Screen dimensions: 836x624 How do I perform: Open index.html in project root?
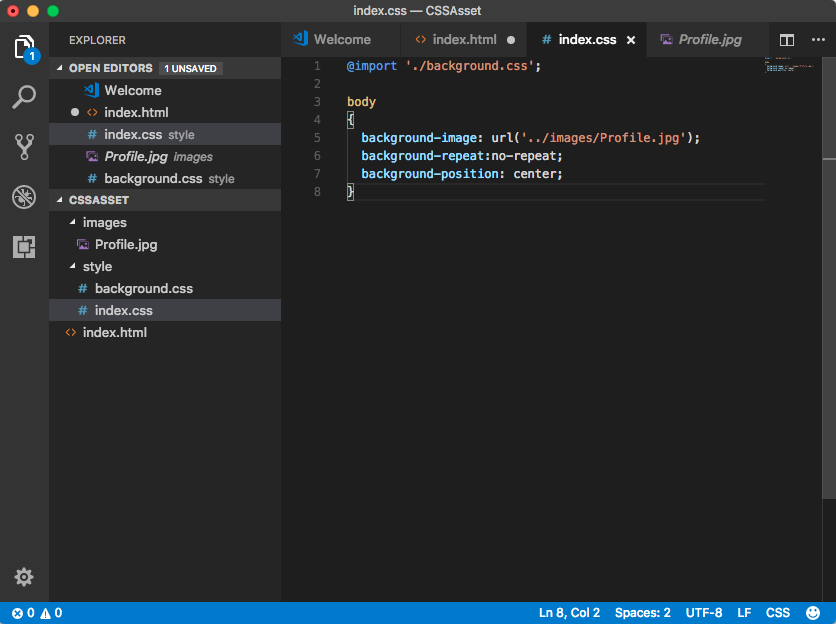pos(165,333)
